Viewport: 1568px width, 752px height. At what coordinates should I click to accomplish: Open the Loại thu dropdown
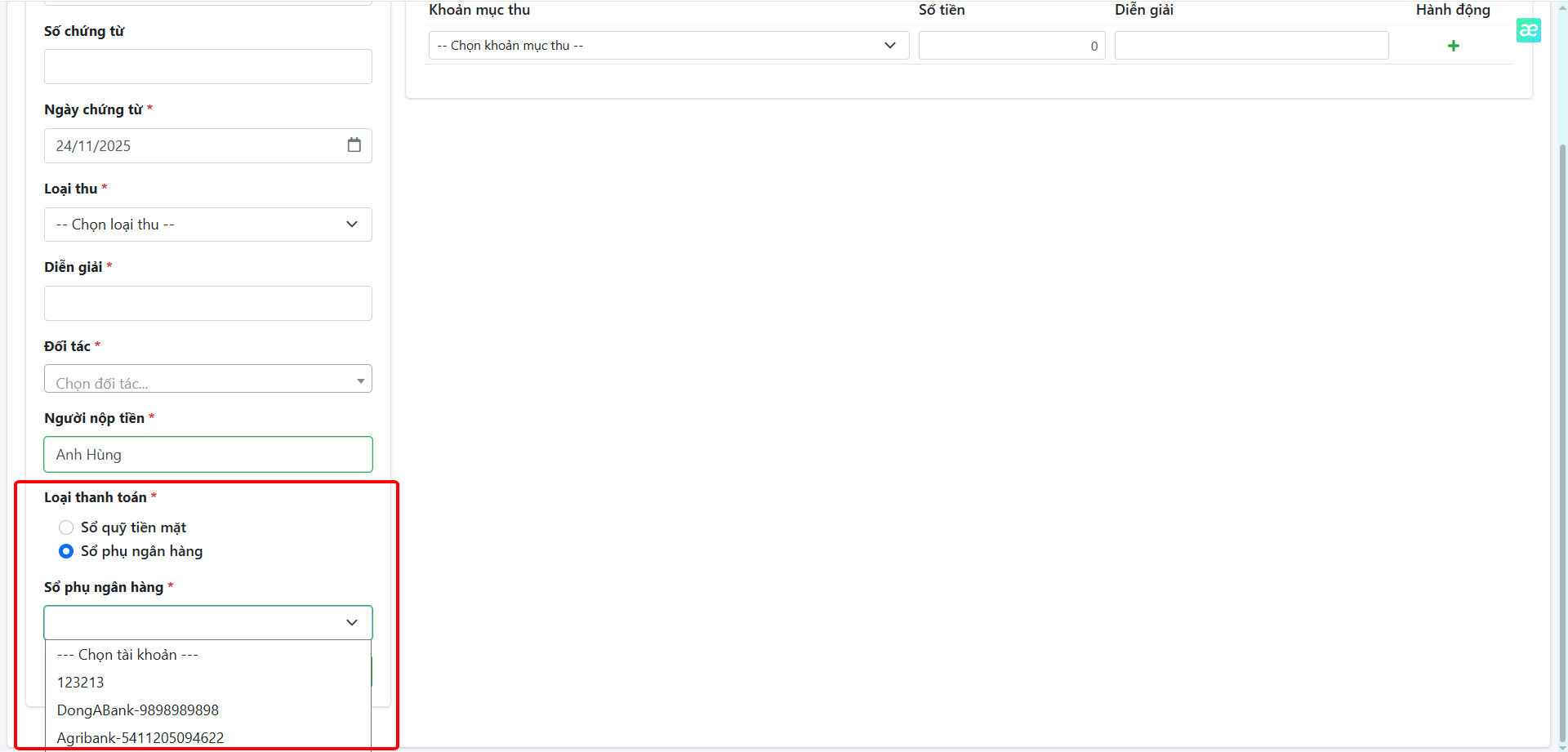(207, 225)
